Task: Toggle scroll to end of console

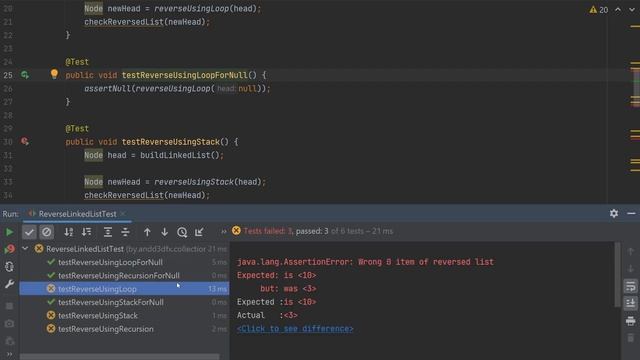Action: pos(631,303)
